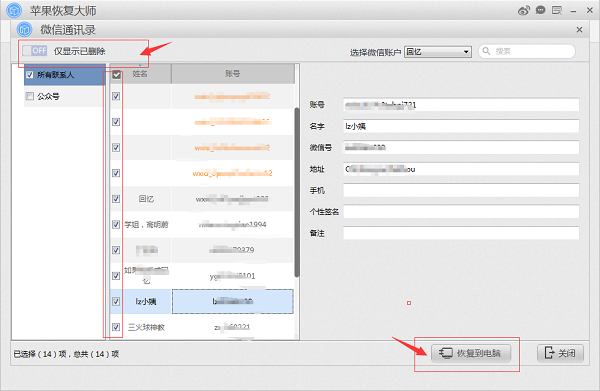The height and width of the screenshot is (391, 600).
Task: Toggle the 仅显示已删除 OFF switch
Action: pyautogui.click(x=34, y=51)
